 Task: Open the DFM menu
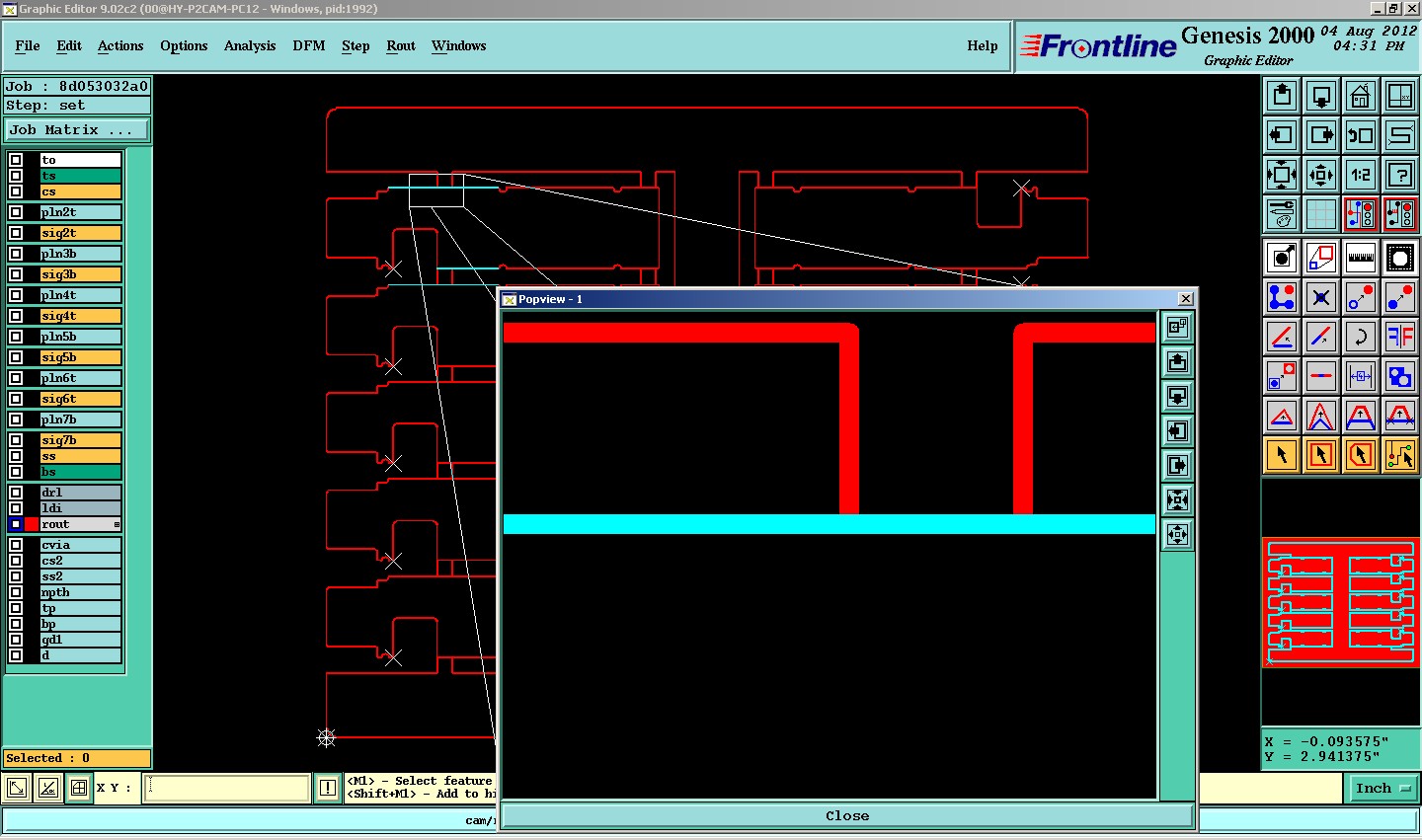(x=309, y=45)
